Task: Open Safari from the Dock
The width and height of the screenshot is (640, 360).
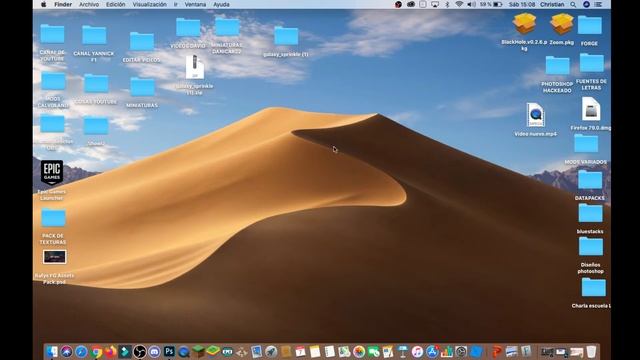Action: (x=81, y=351)
